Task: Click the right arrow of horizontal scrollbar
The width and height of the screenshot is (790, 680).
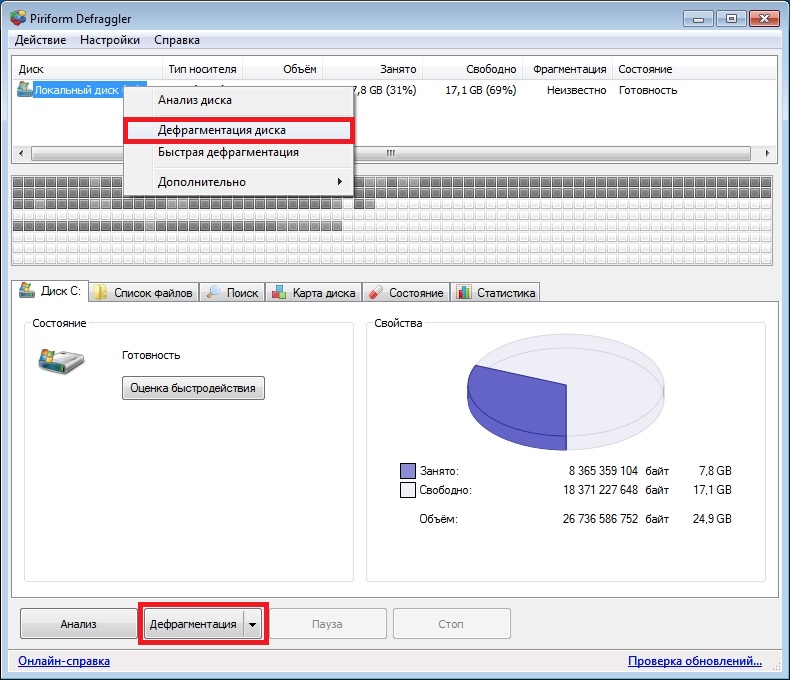Action: tap(767, 154)
